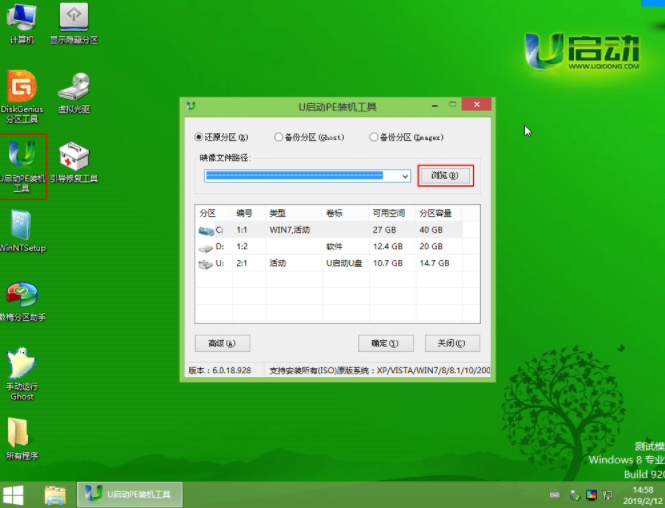Launch the WinNTSetup desktop icon
Image resolution: width=665 pixels, height=508 pixels.
[x=21, y=226]
